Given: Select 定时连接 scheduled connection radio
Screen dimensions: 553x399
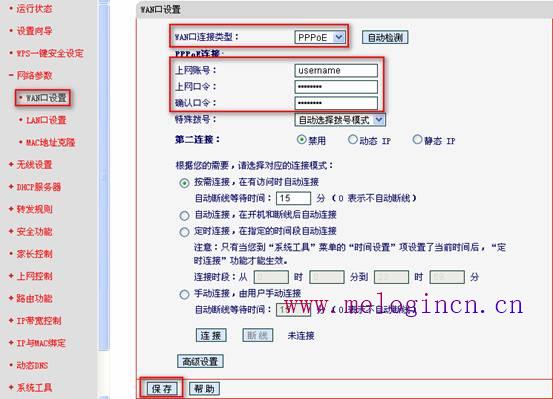Looking at the screenshot, I should (x=184, y=232).
